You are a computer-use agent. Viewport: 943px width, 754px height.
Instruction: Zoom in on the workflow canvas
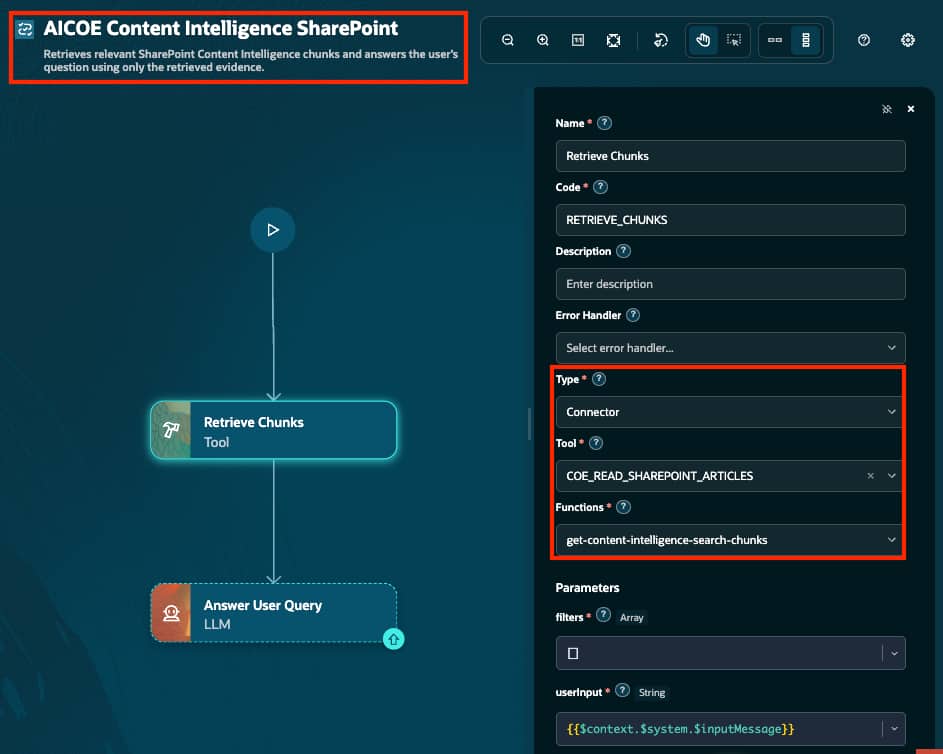tap(542, 40)
